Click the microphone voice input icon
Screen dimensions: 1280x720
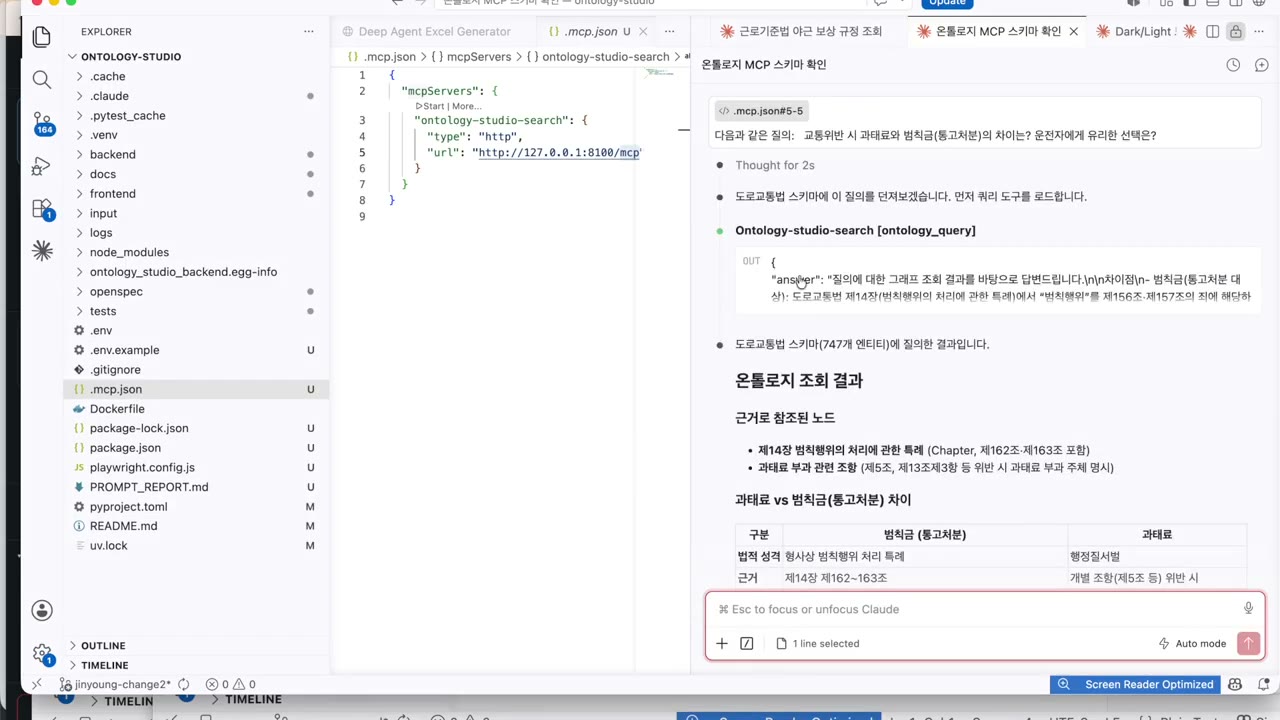click(1248, 609)
